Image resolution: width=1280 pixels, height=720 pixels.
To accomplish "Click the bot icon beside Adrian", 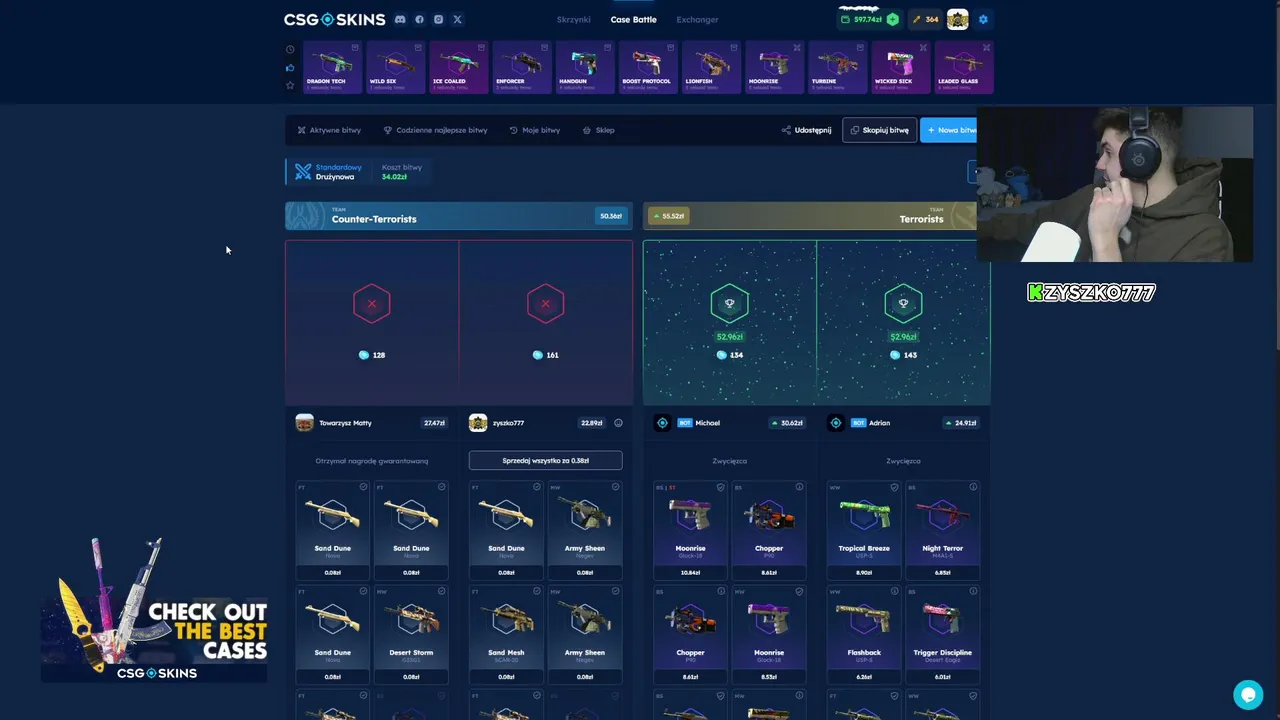I will pyautogui.click(x=836, y=423).
